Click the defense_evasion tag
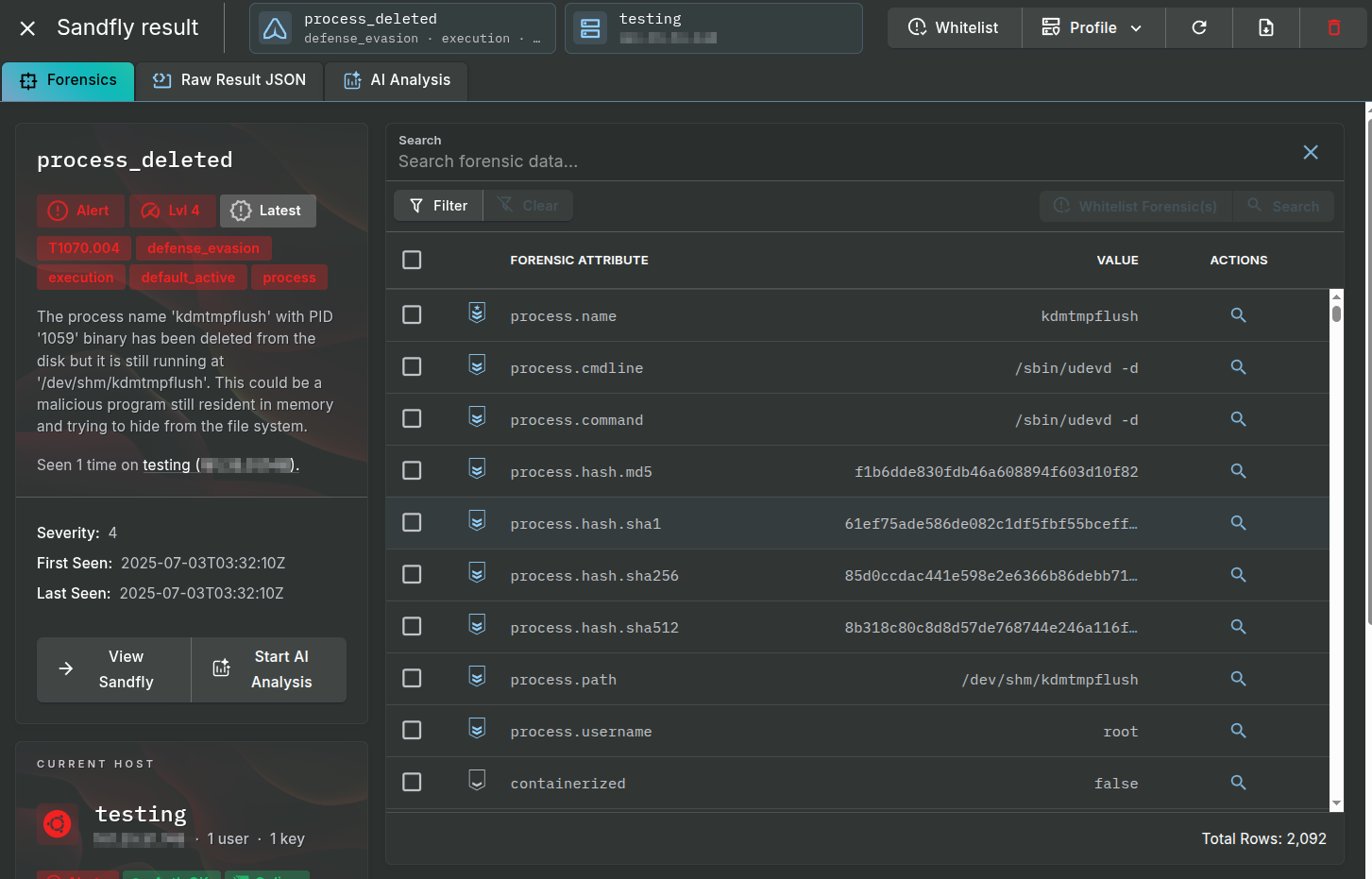The image size is (1372, 879). (203, 248)
